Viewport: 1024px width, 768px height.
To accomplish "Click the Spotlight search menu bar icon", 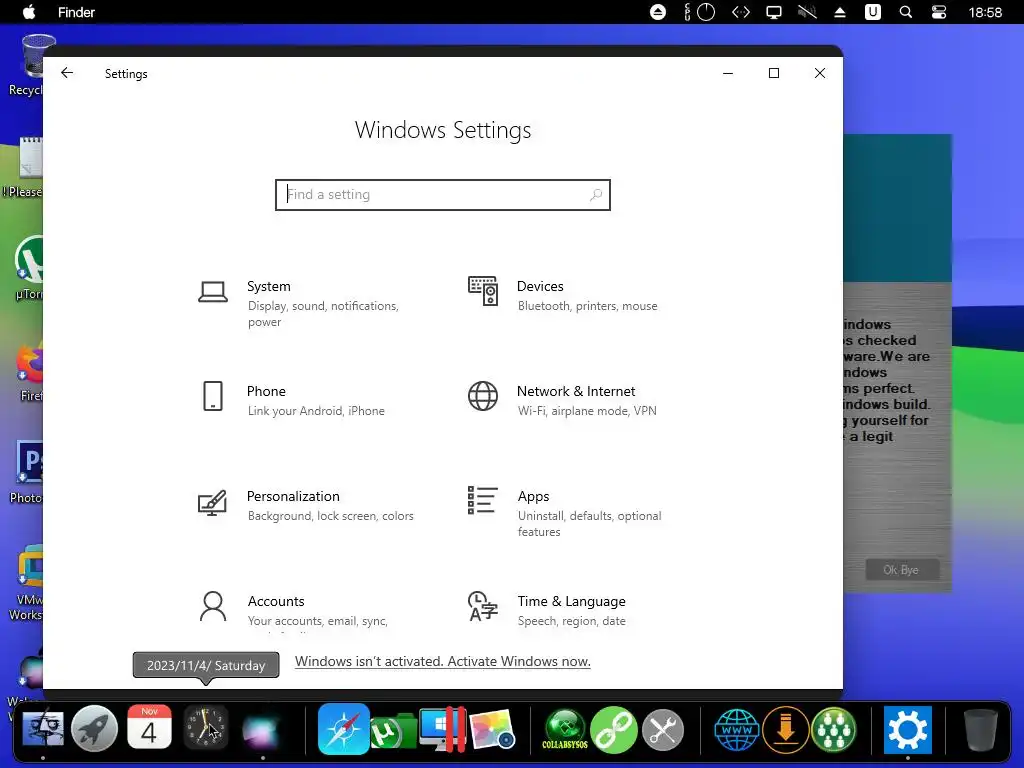I will [x=906, y=12].
